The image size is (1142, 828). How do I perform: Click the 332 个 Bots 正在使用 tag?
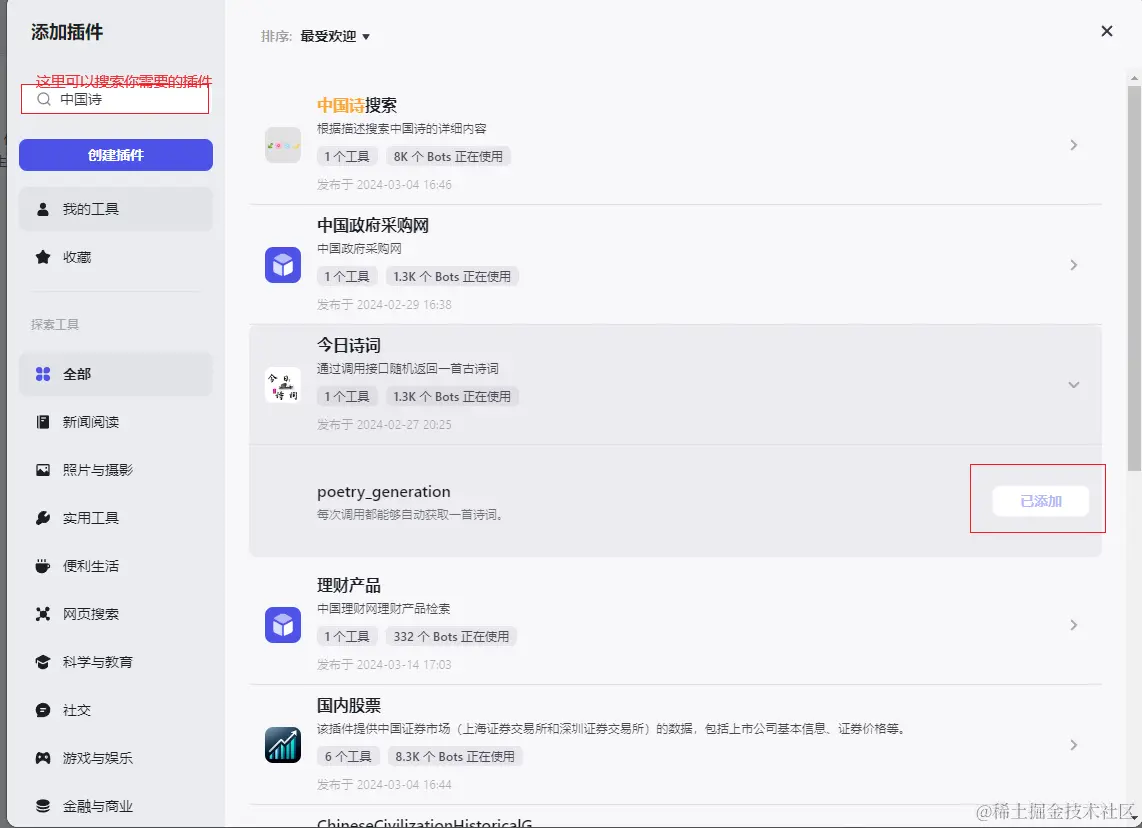[451, 636]
